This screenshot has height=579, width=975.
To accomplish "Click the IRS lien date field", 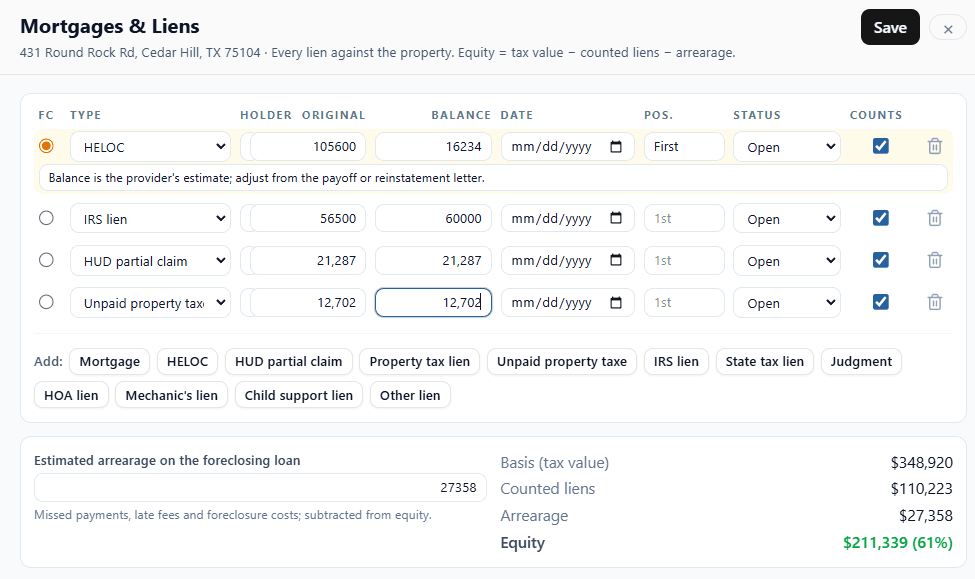I will [568, 219].
